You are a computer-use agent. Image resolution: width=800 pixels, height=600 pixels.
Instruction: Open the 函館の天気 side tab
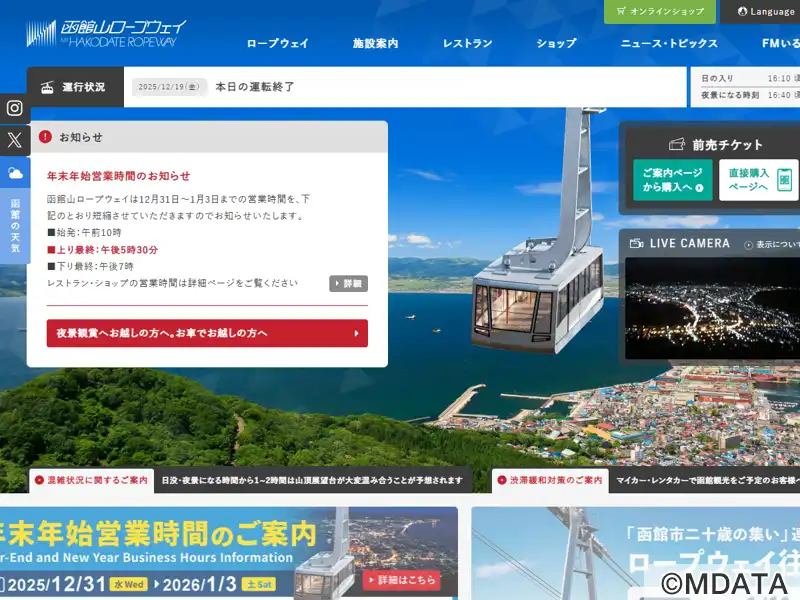click(15, 226)
